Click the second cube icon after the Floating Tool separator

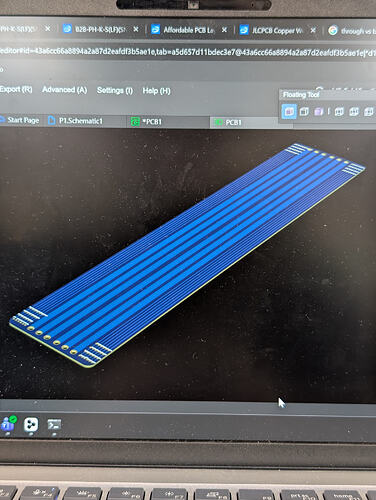[354, 112]
